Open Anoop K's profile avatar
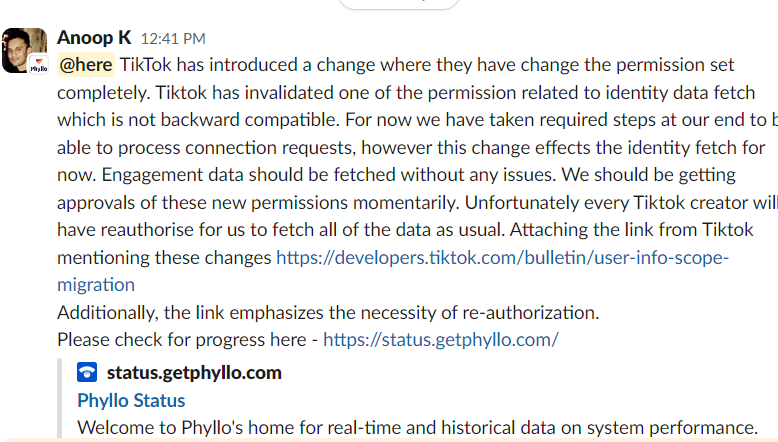The width and height of the screenshot is (778, 442). pos(21,47)
